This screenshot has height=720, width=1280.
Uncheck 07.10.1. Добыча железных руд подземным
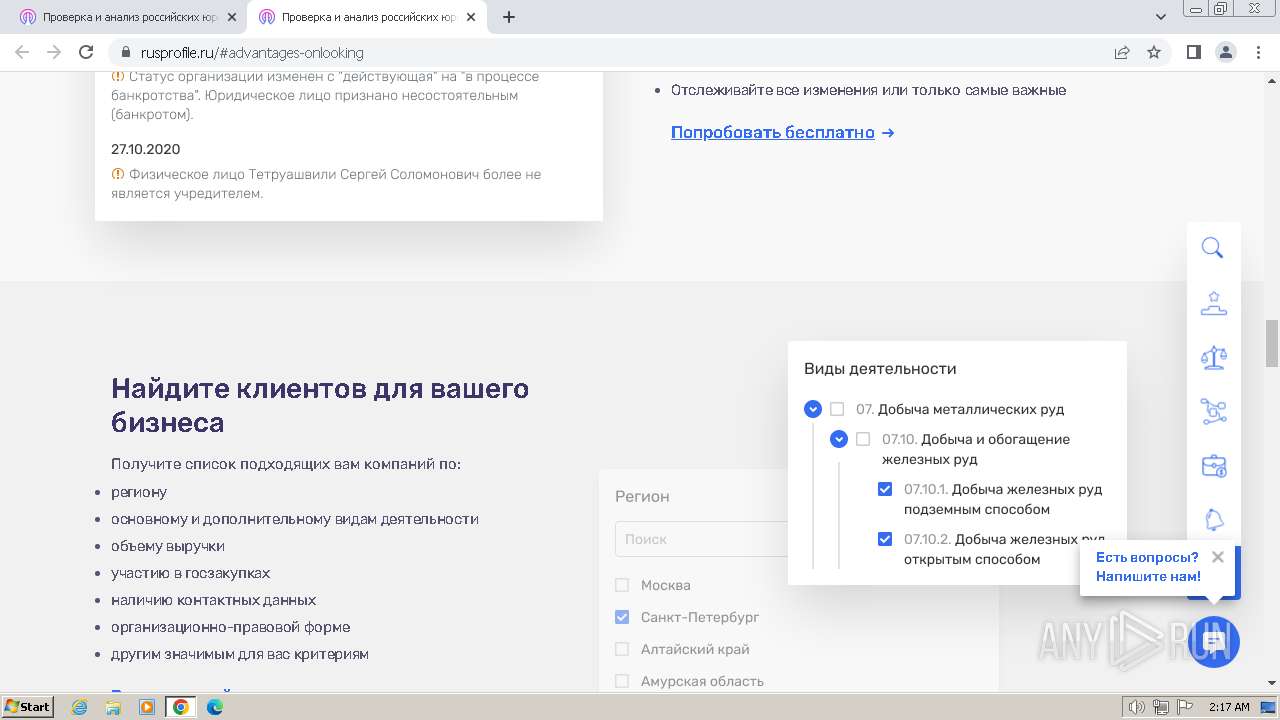tap(885, 489)
